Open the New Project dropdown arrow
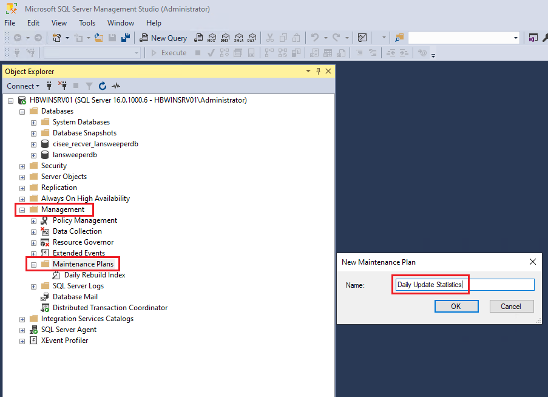Viewport: 548px width, 398px height. [x=67, y=38]
